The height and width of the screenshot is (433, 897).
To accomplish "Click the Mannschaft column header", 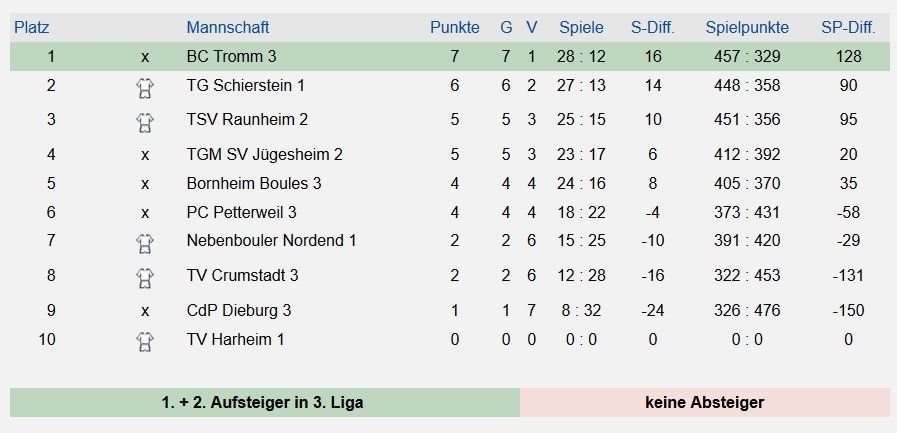I will (228, 27).
